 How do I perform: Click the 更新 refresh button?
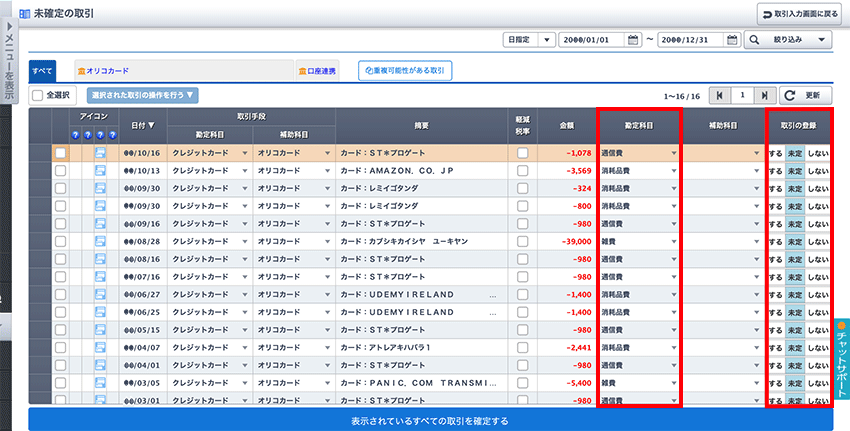pyautogui.click(x=804, y=95)
